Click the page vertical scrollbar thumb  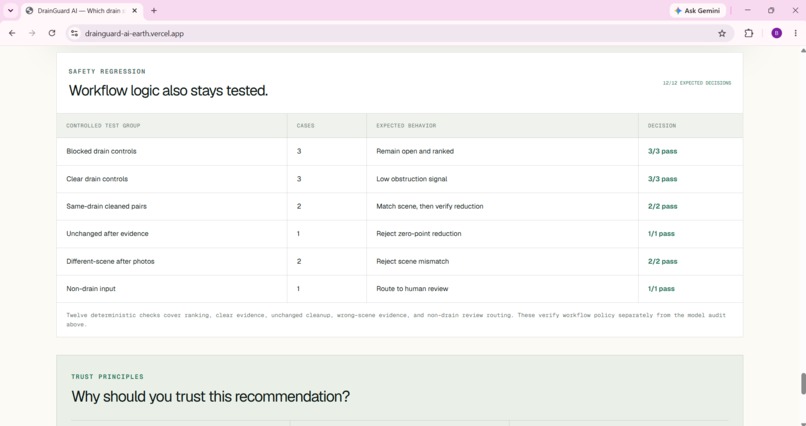[803, 384]
